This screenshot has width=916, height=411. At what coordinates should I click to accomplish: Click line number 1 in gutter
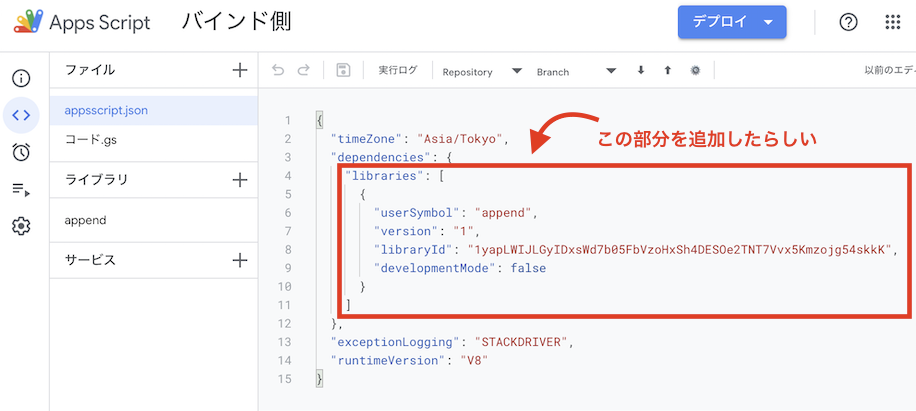[287, 121]
